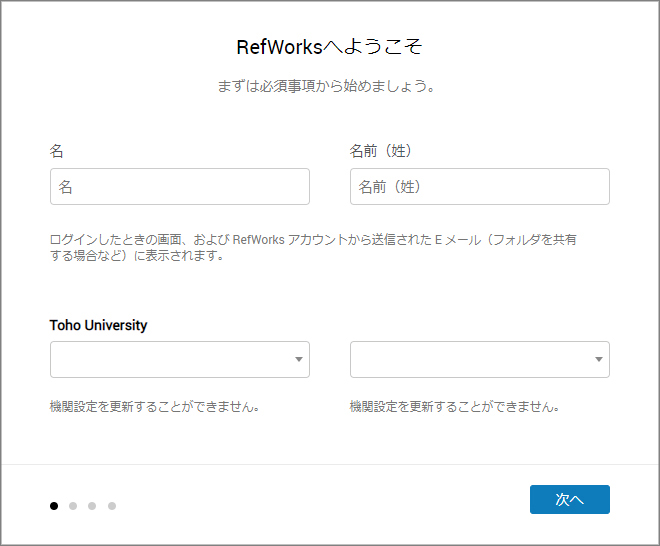The width and height of the screenshot is (660, 546).
Task: Click the blue 次へ button
Action: point(570,499)
